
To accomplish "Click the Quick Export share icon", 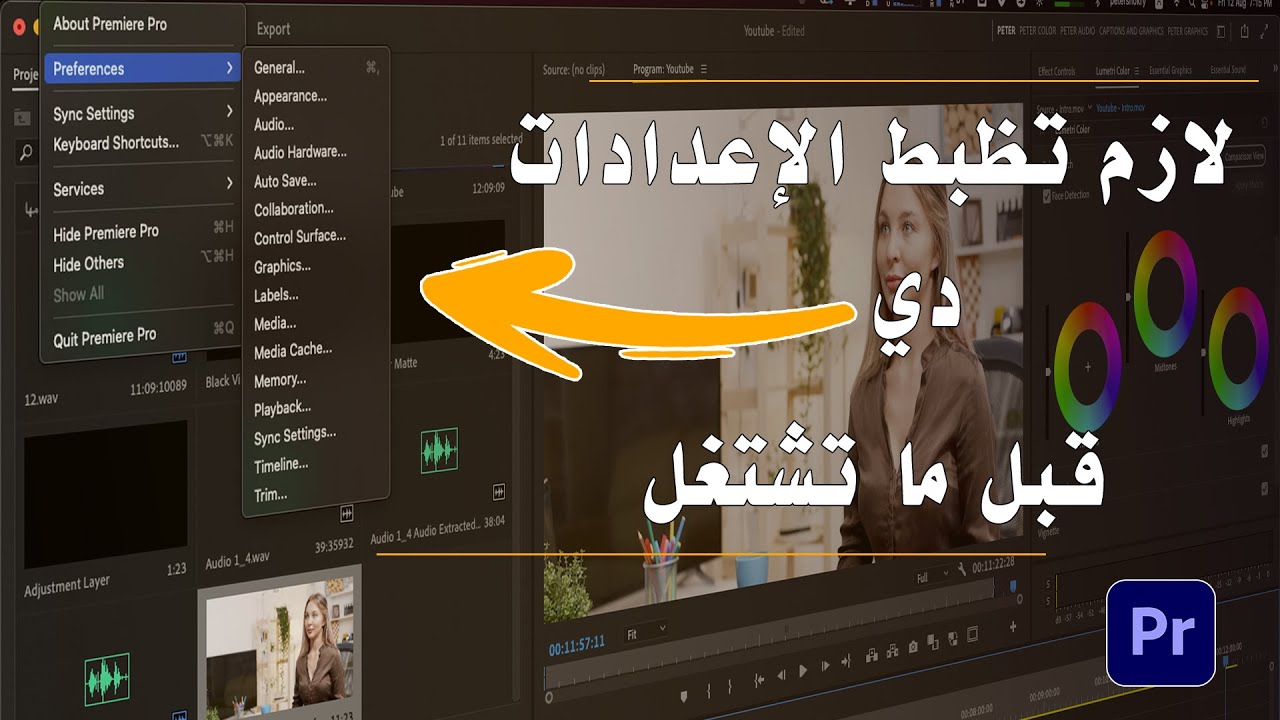I will 1244,31.
